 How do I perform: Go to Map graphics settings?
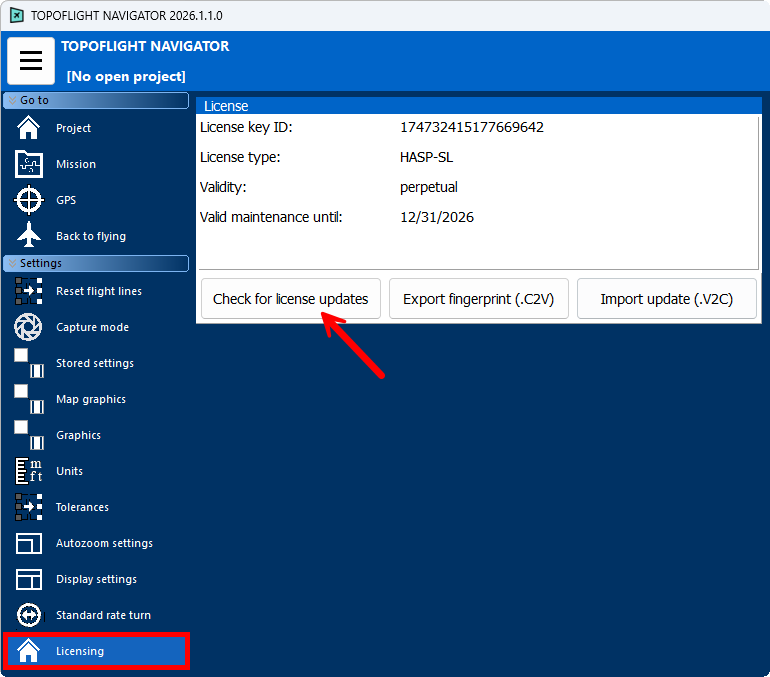(x=90, y=399)
